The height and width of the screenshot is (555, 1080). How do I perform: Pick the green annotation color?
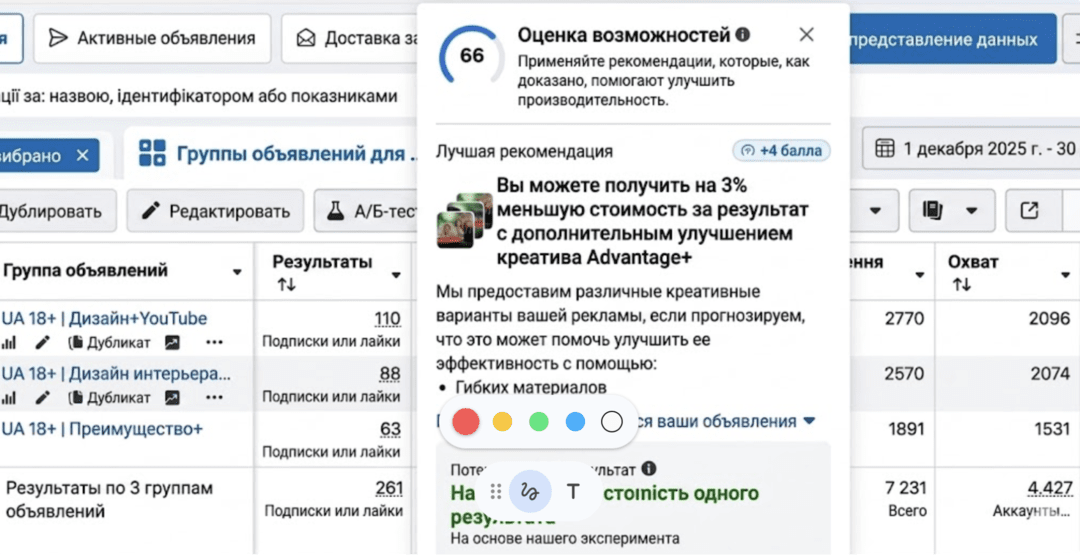[x=539, y=421]
